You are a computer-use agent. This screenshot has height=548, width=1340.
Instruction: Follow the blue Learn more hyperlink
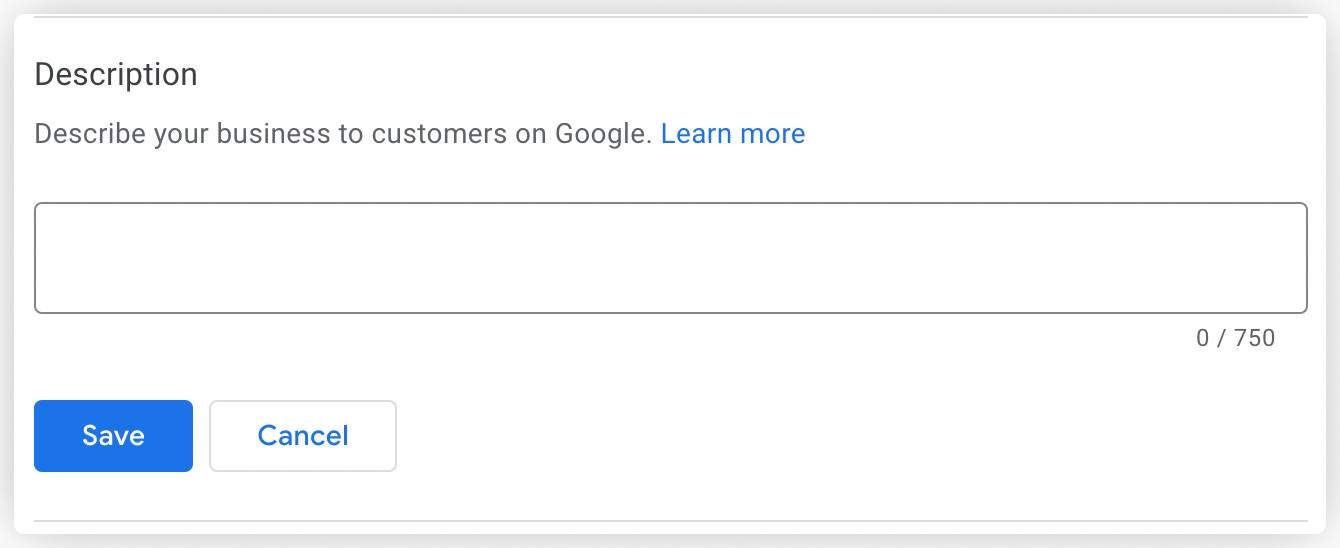732,134
